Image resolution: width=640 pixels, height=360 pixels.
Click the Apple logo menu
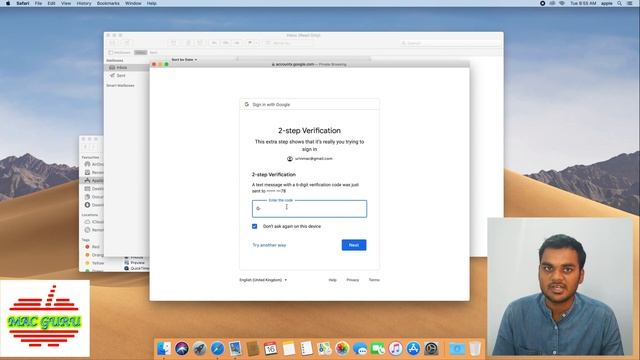[x=8, y=3]
